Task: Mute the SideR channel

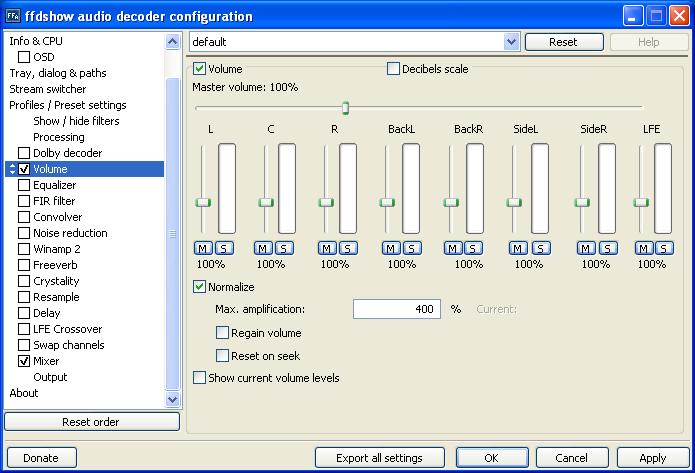Action: click(x=586, y=248)
